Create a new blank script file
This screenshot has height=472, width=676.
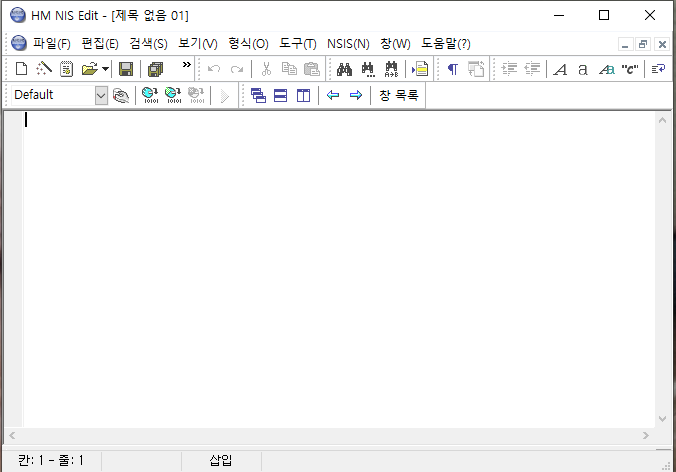tap(21, 69)
